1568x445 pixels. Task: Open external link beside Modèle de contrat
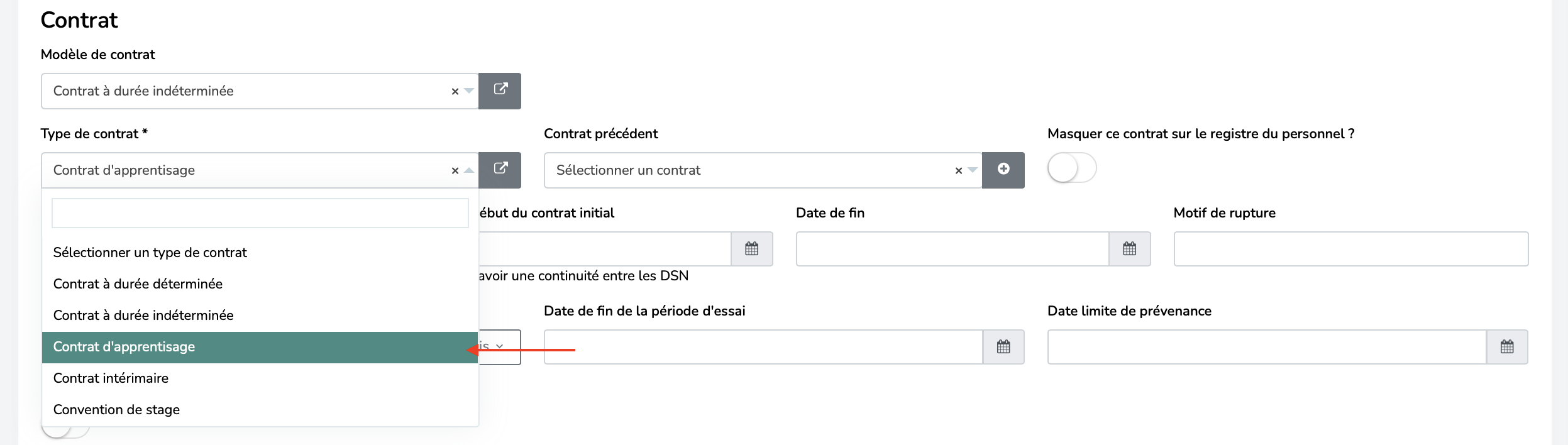500,91
